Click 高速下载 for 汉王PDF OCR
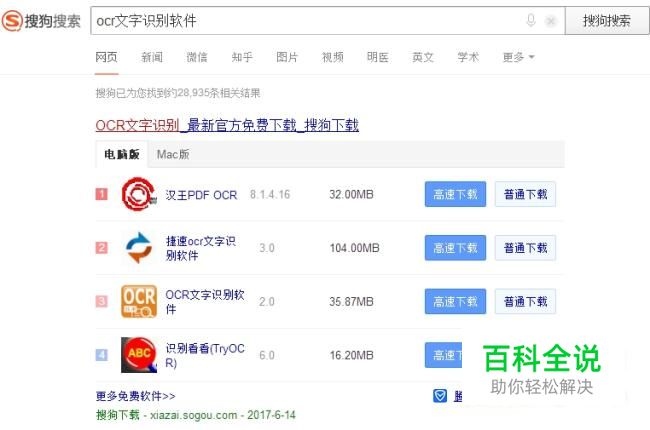 455,194
